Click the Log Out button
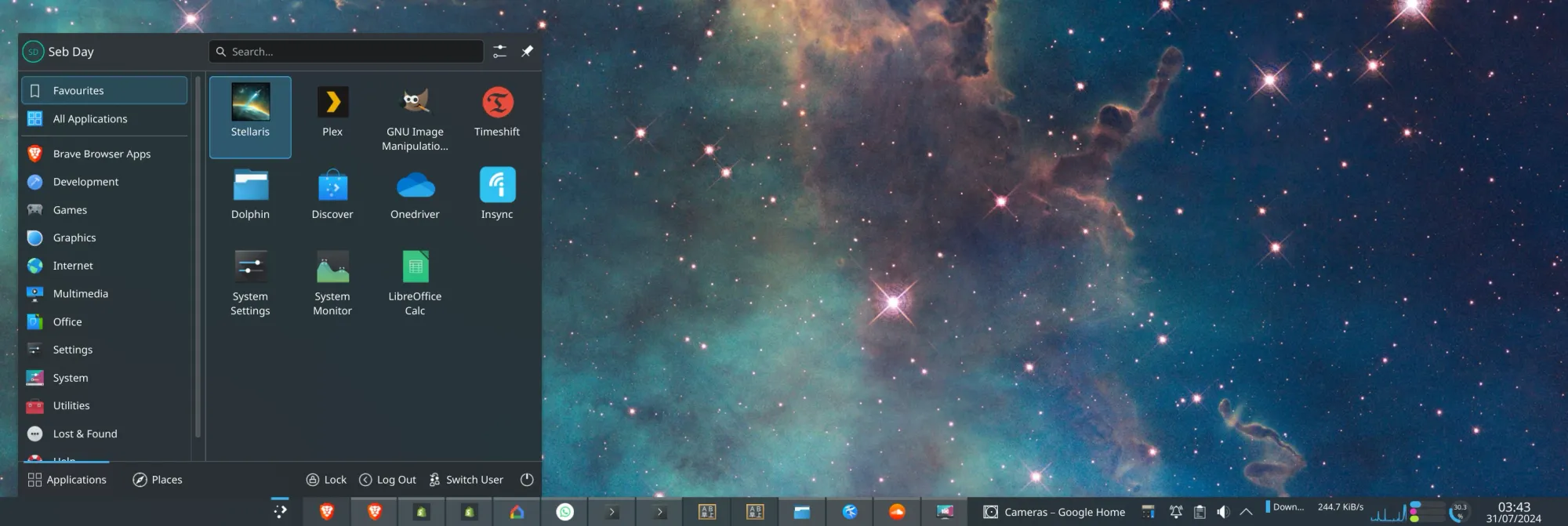Viewport: 1568px width, 526px height. pos(387,480)
